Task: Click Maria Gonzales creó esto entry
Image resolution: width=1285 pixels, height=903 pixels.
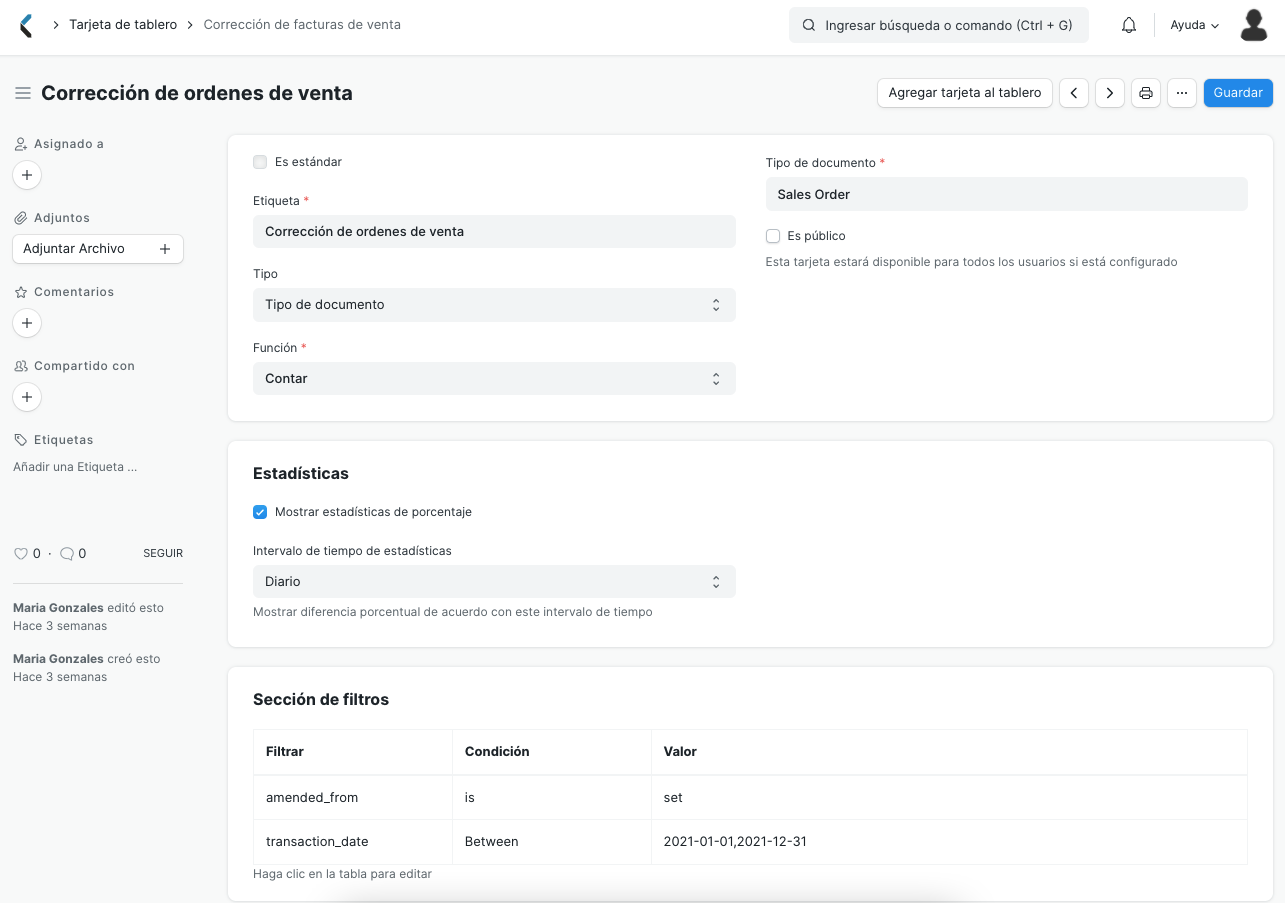Action: [87, 668]
